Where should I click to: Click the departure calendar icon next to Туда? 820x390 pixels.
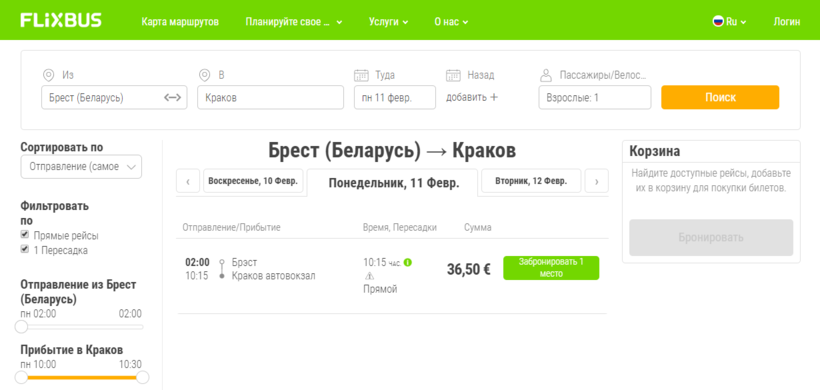(x=361, y=76)
